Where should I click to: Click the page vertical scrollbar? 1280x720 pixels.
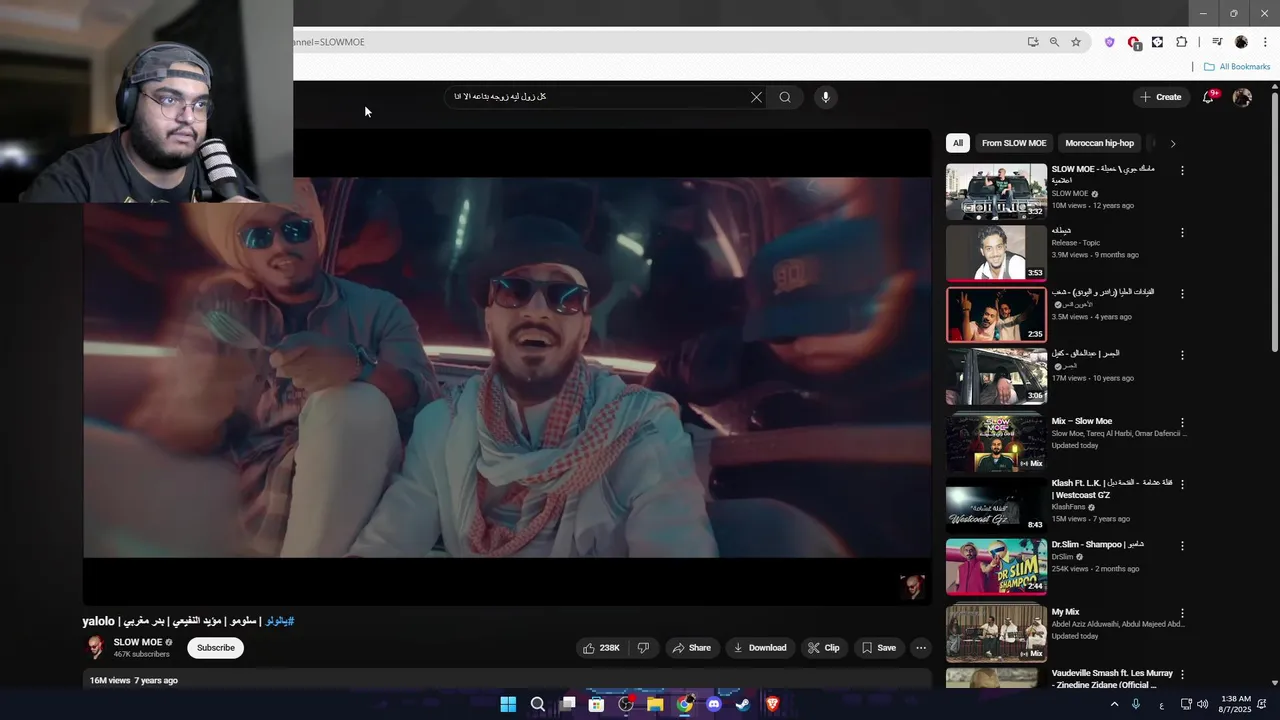tap(1274, 220)
